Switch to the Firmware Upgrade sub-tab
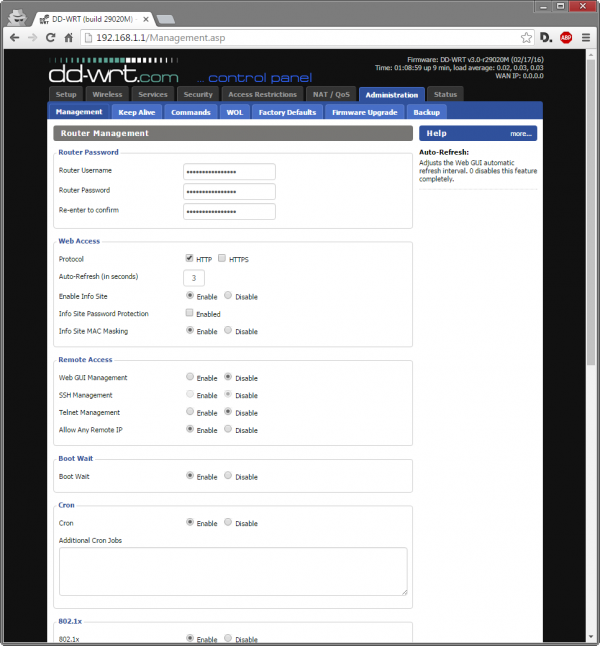The width and height of the screenshot is (600, 646). coord(363,112)
